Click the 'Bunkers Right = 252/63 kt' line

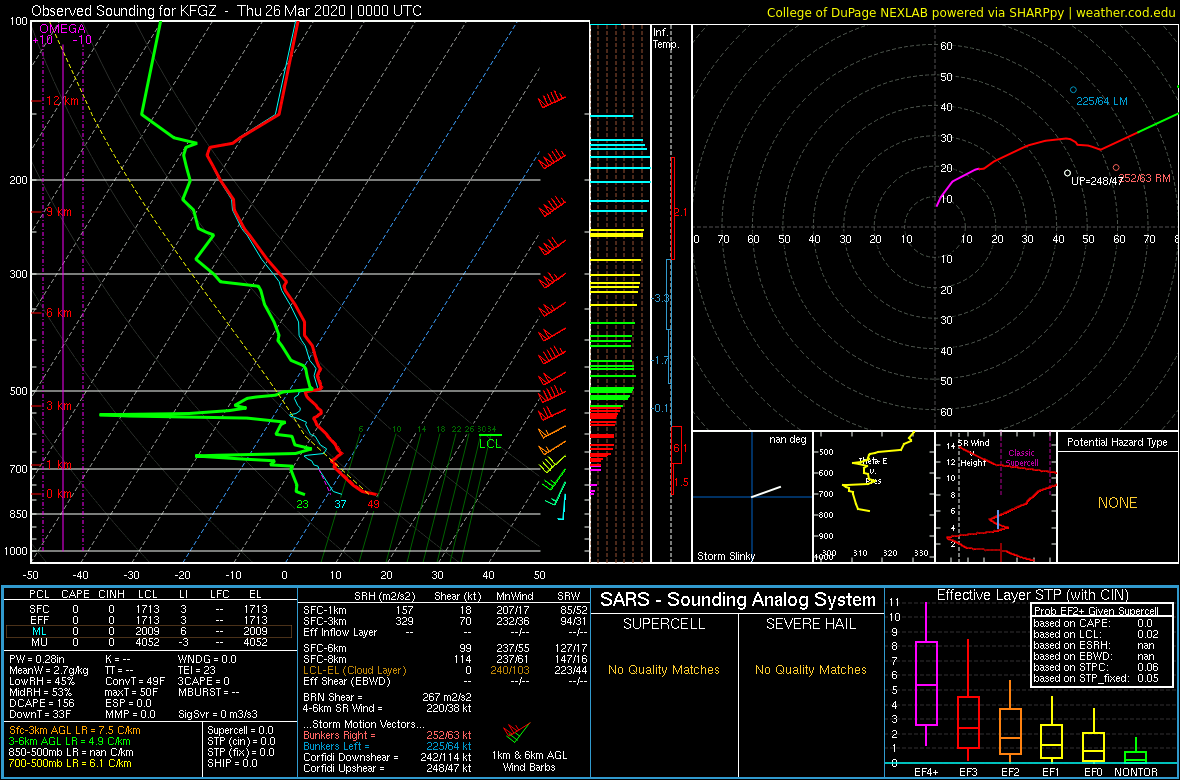[x=387, y=736]
